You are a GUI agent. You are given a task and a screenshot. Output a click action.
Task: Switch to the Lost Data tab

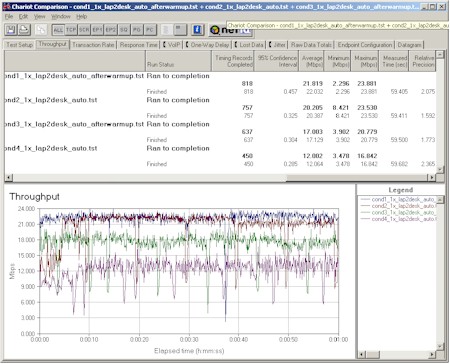click(249, 45)
